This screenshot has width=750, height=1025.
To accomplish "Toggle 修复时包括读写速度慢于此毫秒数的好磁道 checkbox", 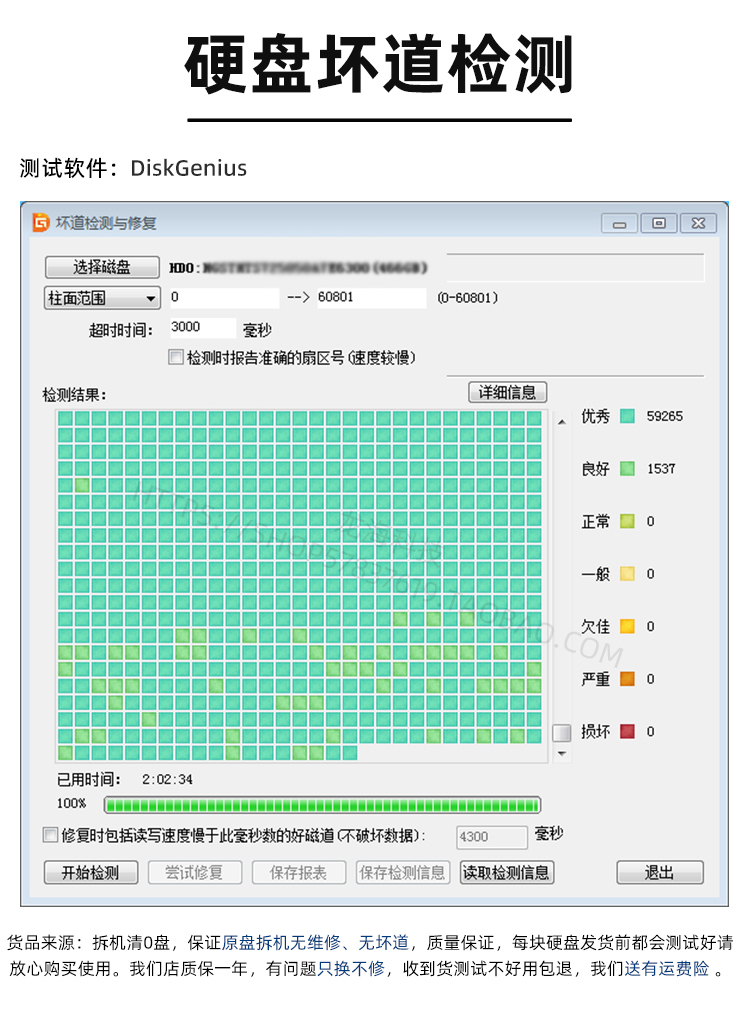I will tap(50, 835).
